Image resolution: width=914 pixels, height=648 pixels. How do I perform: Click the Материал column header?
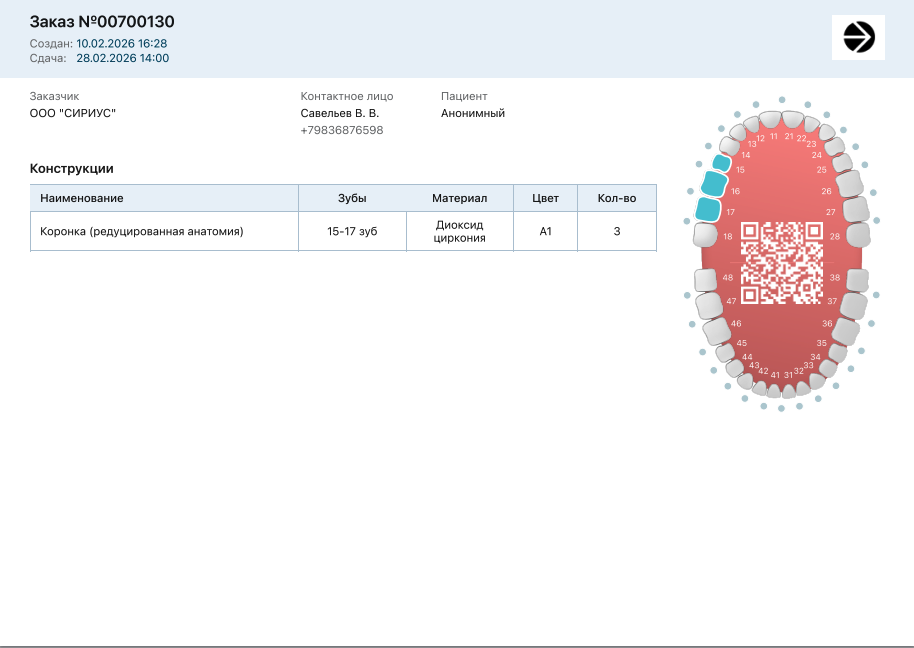(x=459, y=198)
